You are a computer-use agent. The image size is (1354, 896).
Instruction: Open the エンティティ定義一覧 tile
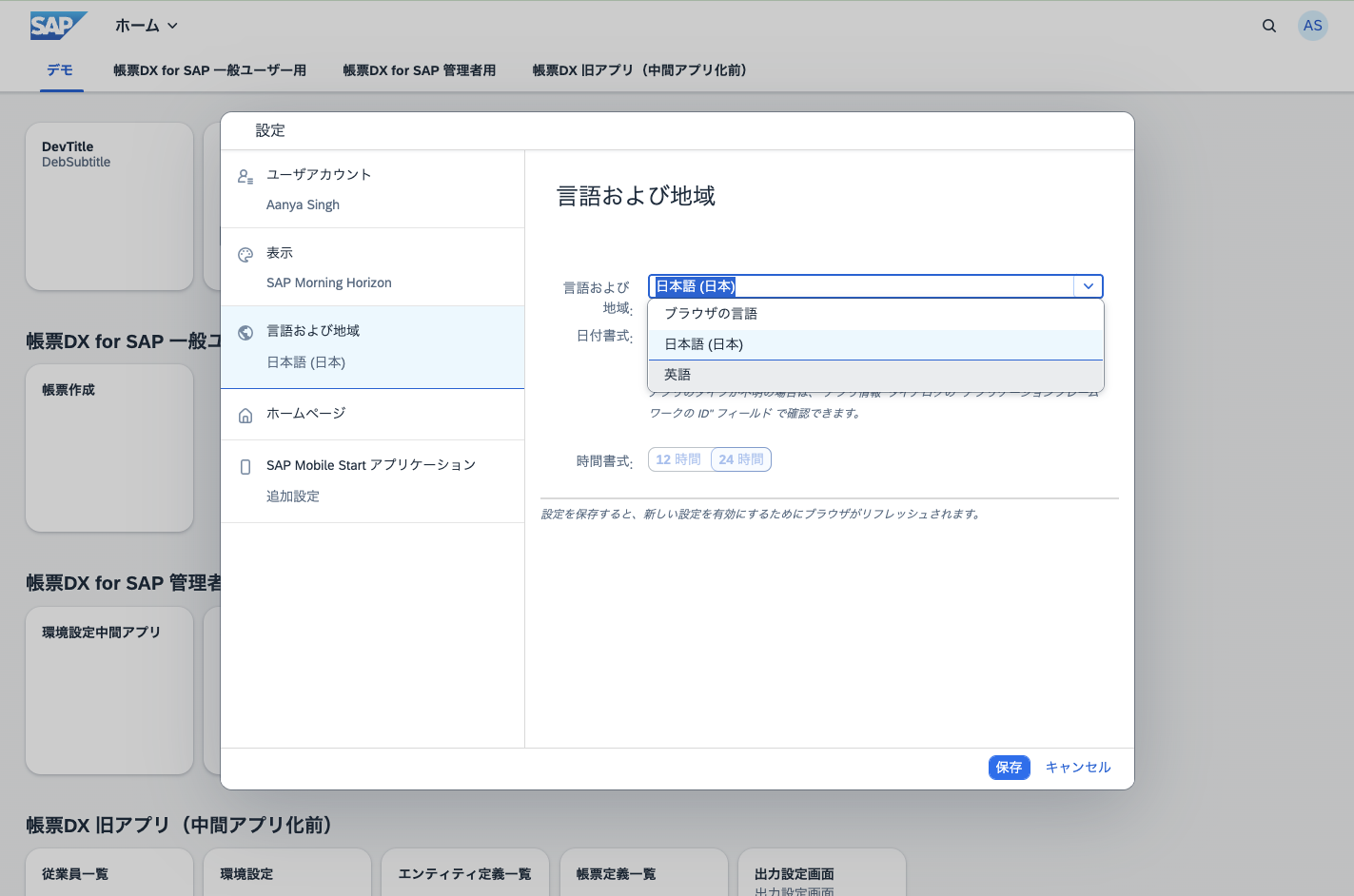(x=465, y=872)
